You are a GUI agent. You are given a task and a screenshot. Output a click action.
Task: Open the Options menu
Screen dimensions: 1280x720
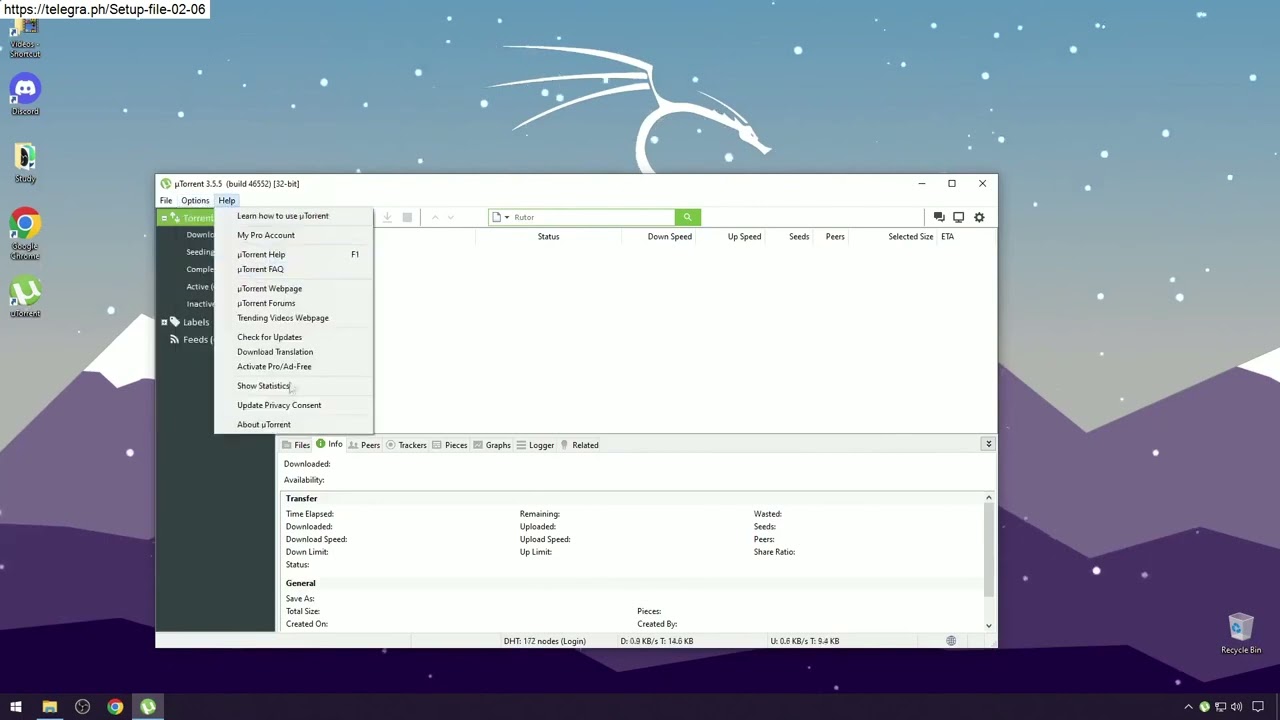pos(195,200)
